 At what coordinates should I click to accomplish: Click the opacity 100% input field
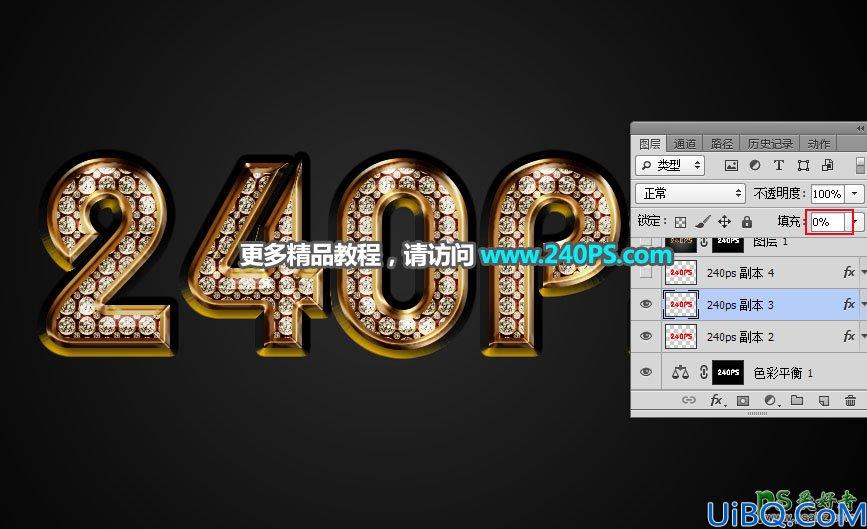(827, 194)
